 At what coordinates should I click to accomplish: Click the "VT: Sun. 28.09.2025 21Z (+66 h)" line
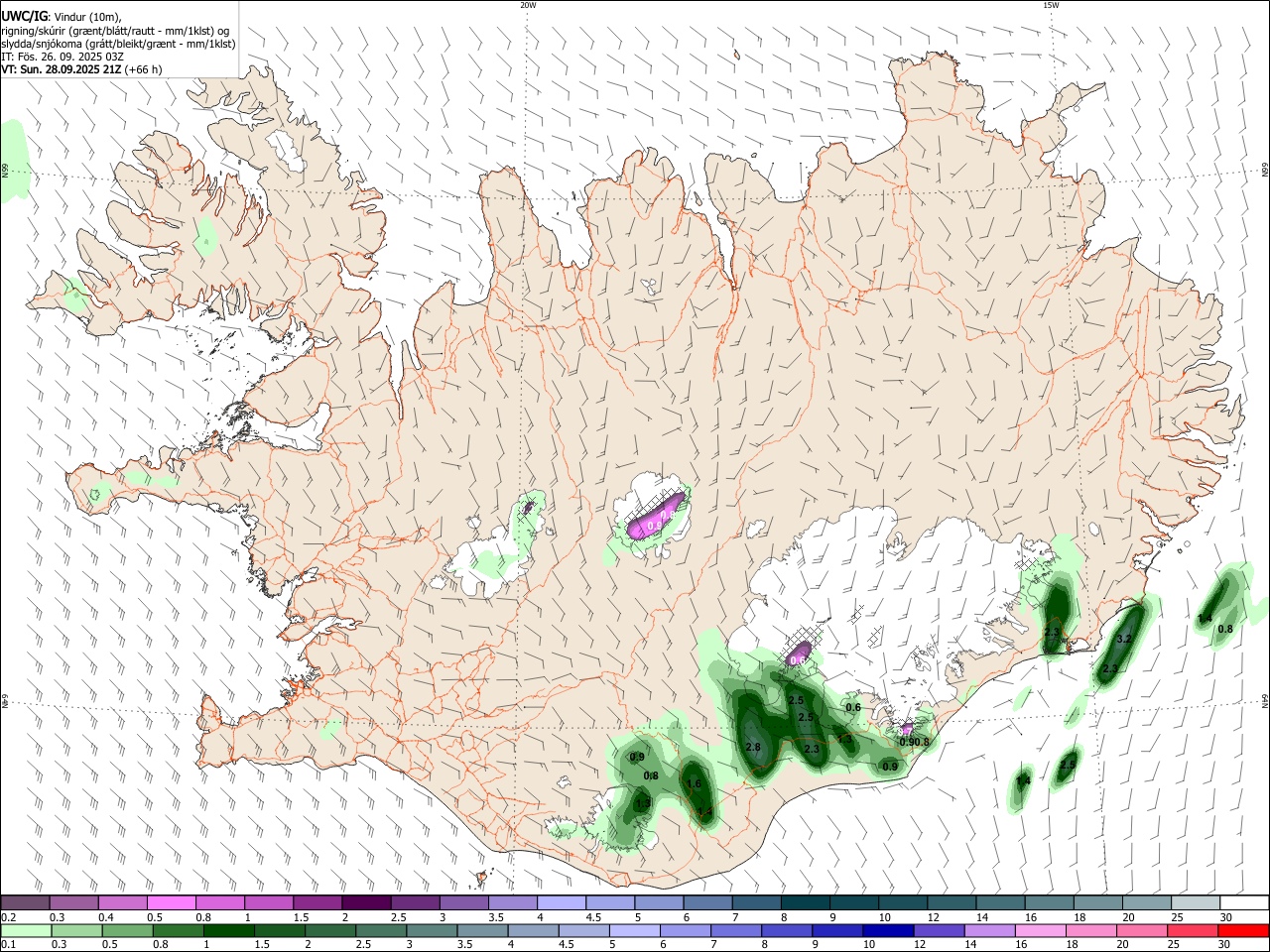[81, 69]
